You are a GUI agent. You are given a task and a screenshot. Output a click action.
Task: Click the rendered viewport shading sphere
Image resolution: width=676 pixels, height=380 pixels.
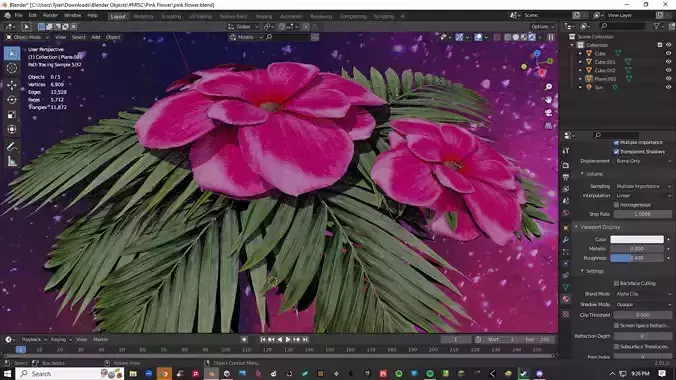(532, 38)
